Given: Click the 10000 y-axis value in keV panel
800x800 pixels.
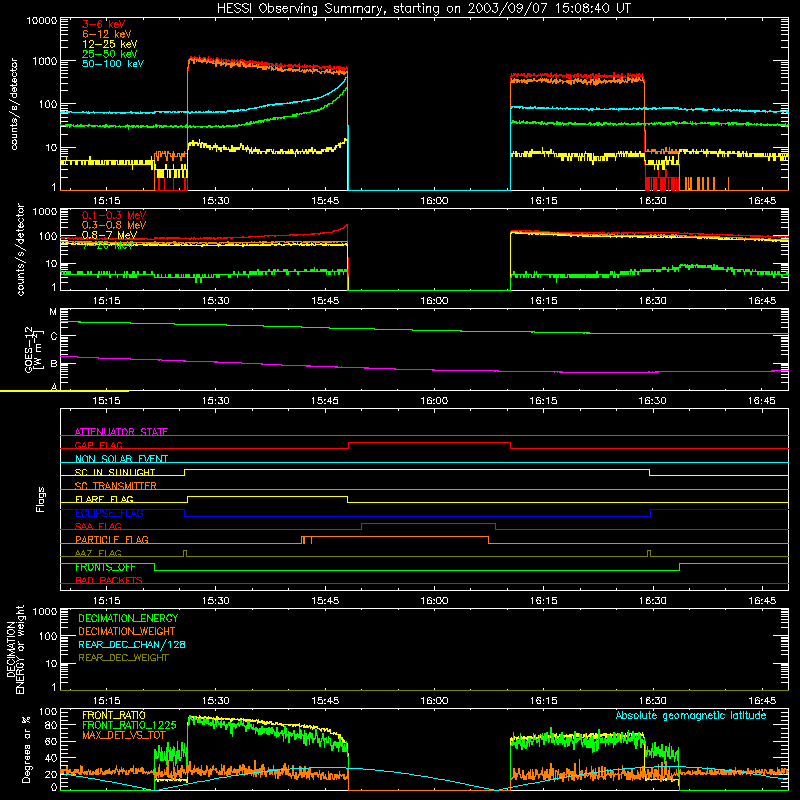Looking at the screenshot, I should (42, 21).
